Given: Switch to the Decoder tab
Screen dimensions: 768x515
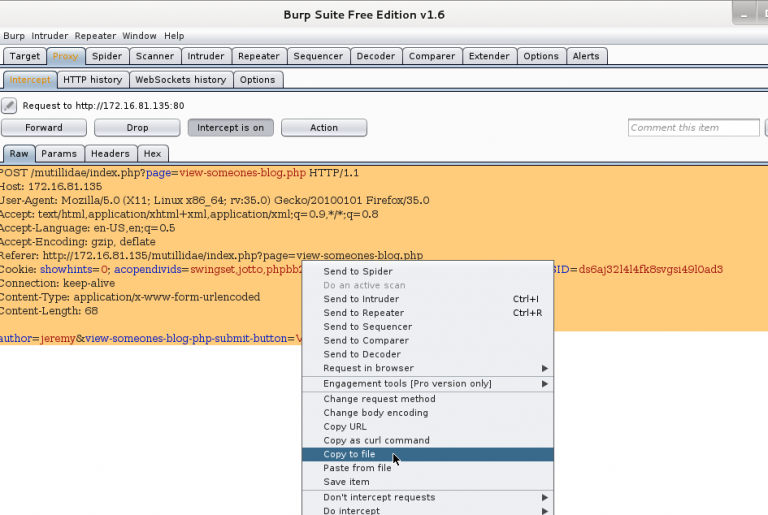Looking at the screenshot, I should [x=376, y=56].
